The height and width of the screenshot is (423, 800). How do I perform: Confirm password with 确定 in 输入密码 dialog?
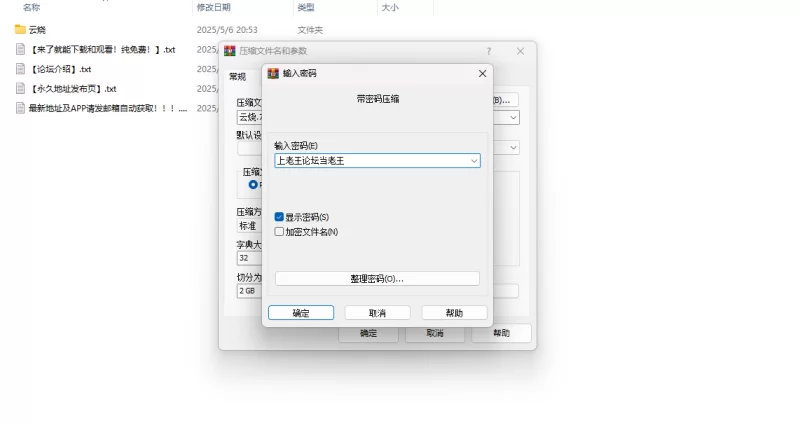click(301, 313)
